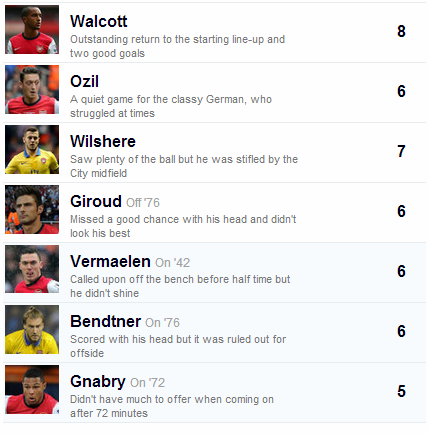
Task: Select Gnabry's player photo
Action: (x=32, y=389)
